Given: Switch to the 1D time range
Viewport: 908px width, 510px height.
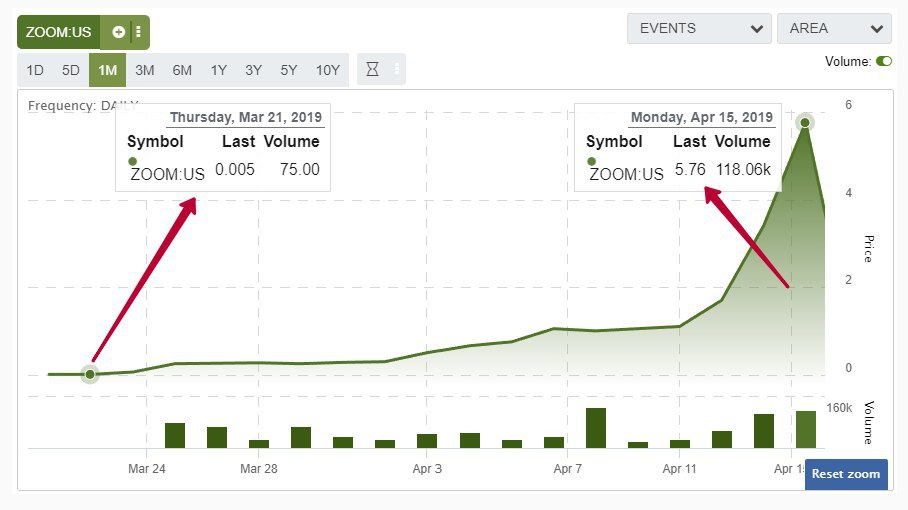Looking at the screenshot, I should [35, 70].
